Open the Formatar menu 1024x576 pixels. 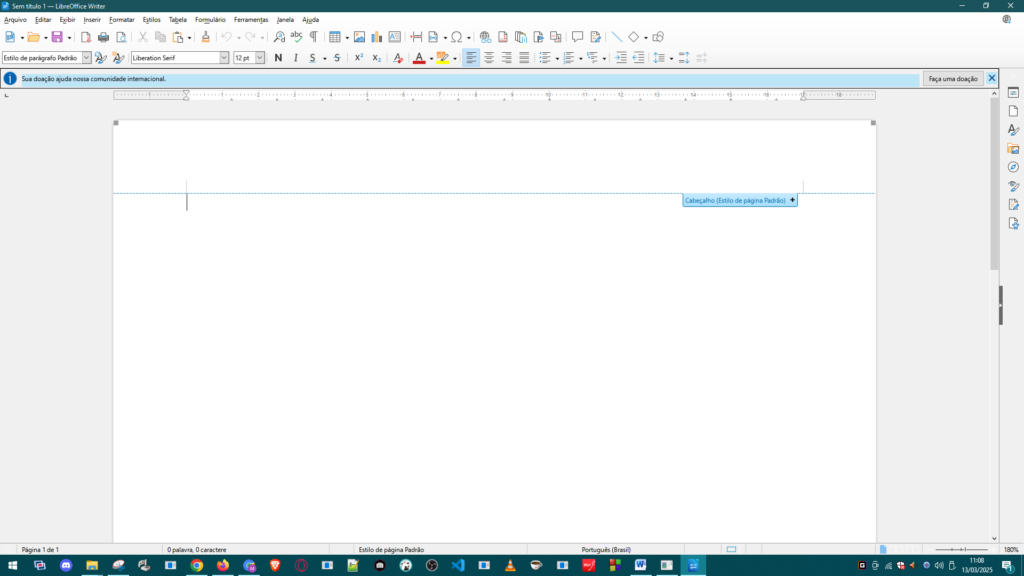[x=121, y=19]
